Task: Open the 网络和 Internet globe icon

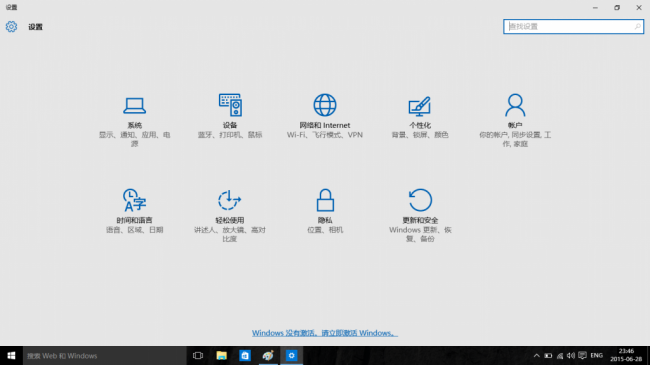Action: tap(325, 105)
